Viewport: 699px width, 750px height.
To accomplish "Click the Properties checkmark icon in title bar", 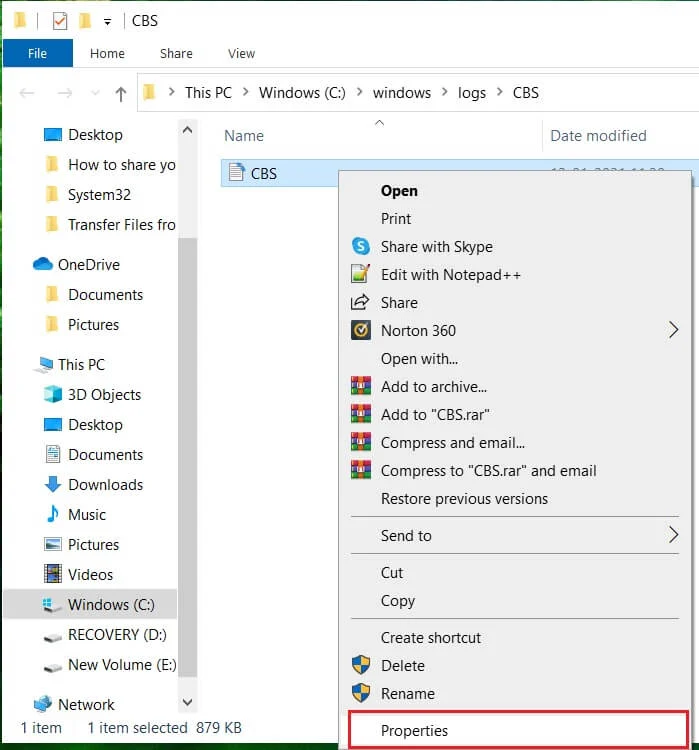I will [x=60, y=21].
